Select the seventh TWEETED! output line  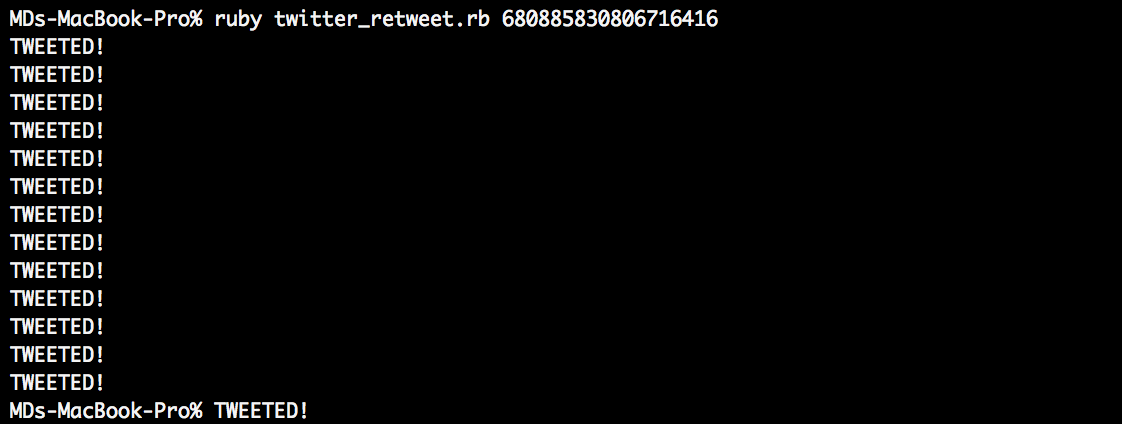pyautogui.click(x=57, y=215)
